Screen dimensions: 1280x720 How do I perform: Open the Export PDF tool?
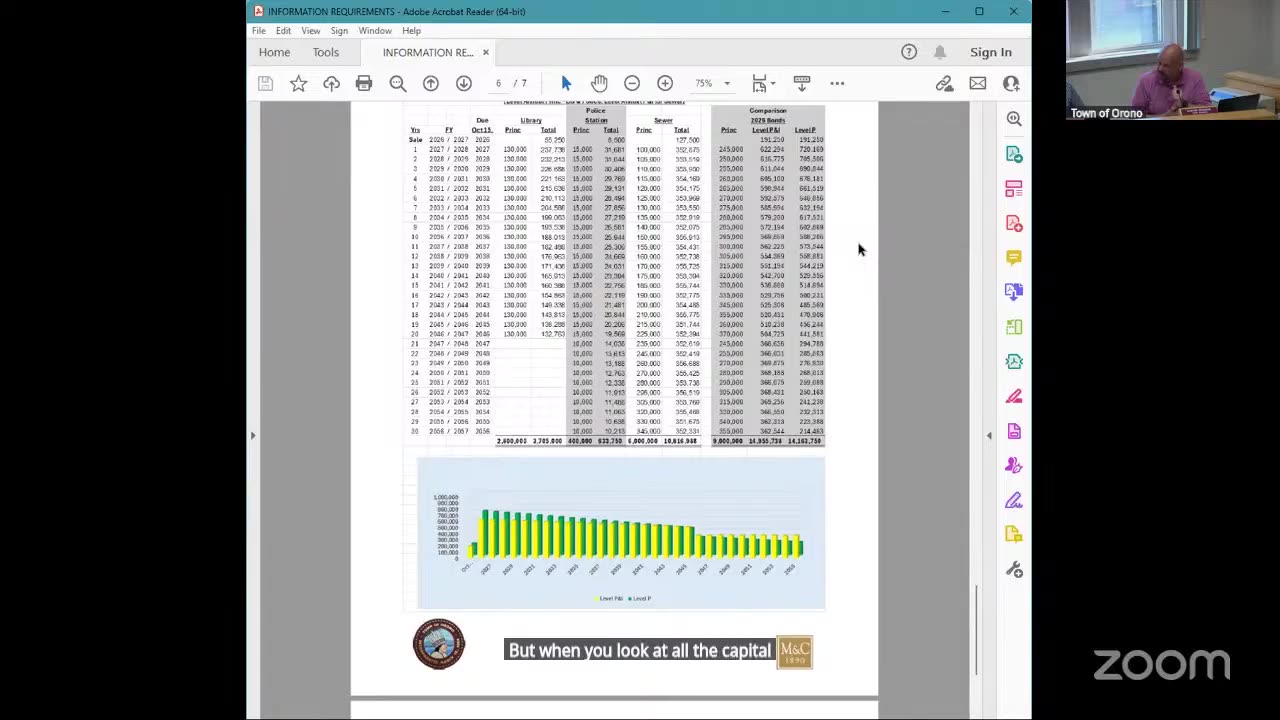pyautogui.click(x=1014, y=154)
